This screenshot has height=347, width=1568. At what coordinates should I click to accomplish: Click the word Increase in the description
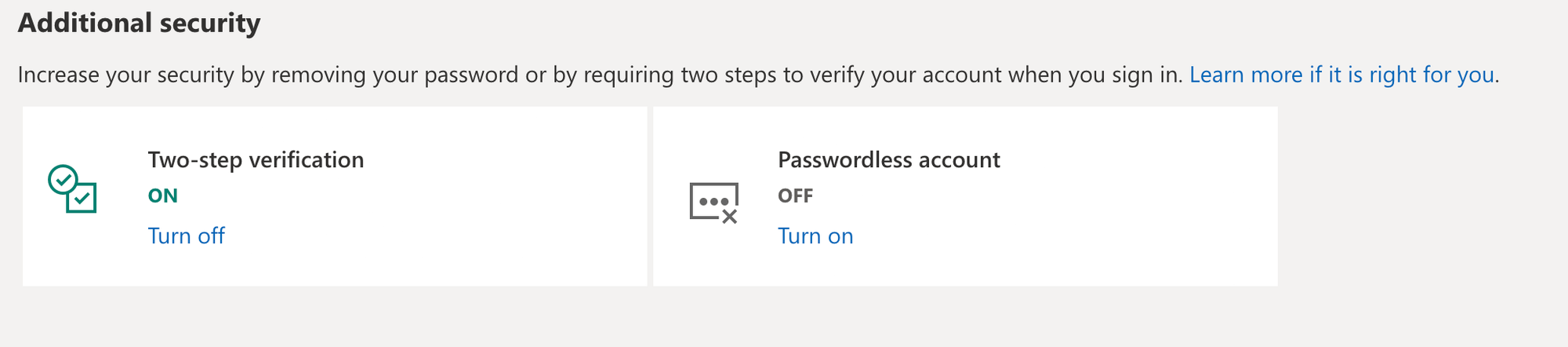tap(58, 75)
